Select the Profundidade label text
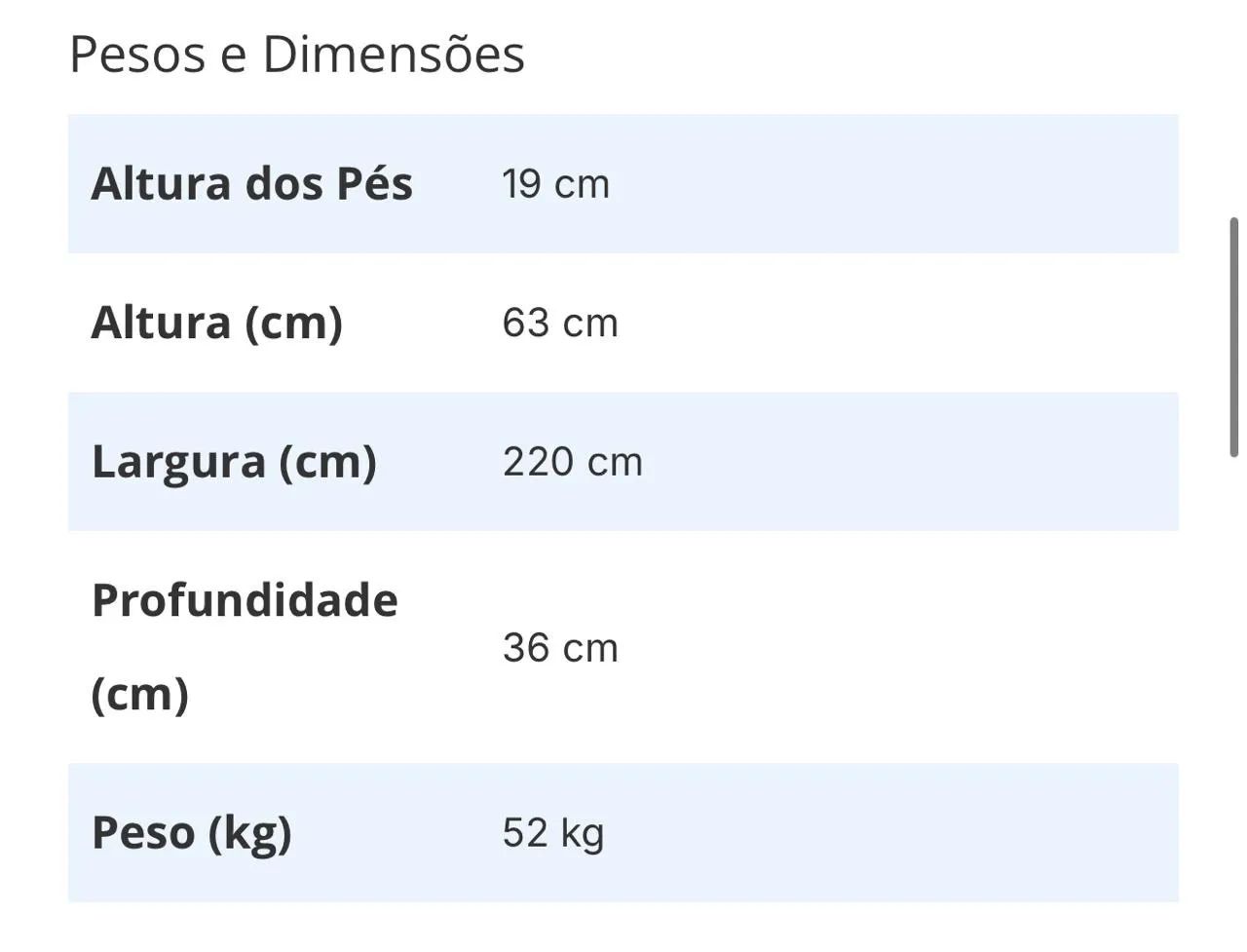The image size is (1247, 952). click(x=245, y=600)
